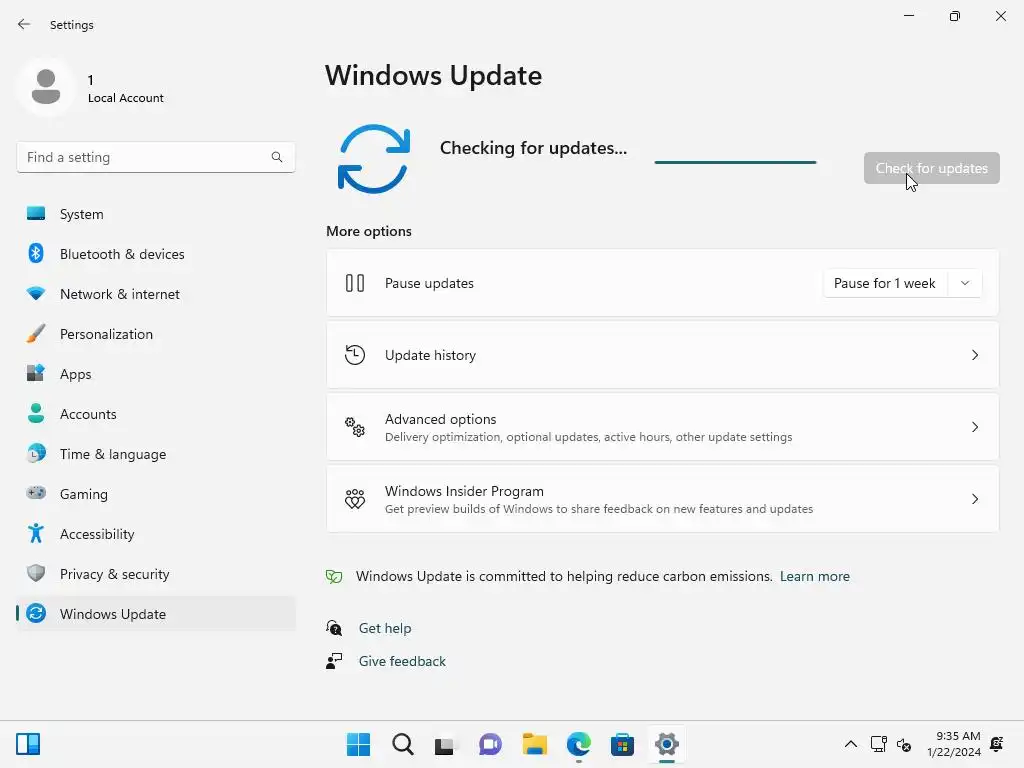Viewport: 1024px width, 768px height.
Task: Open notifications bell in tray
Action: 997,744
